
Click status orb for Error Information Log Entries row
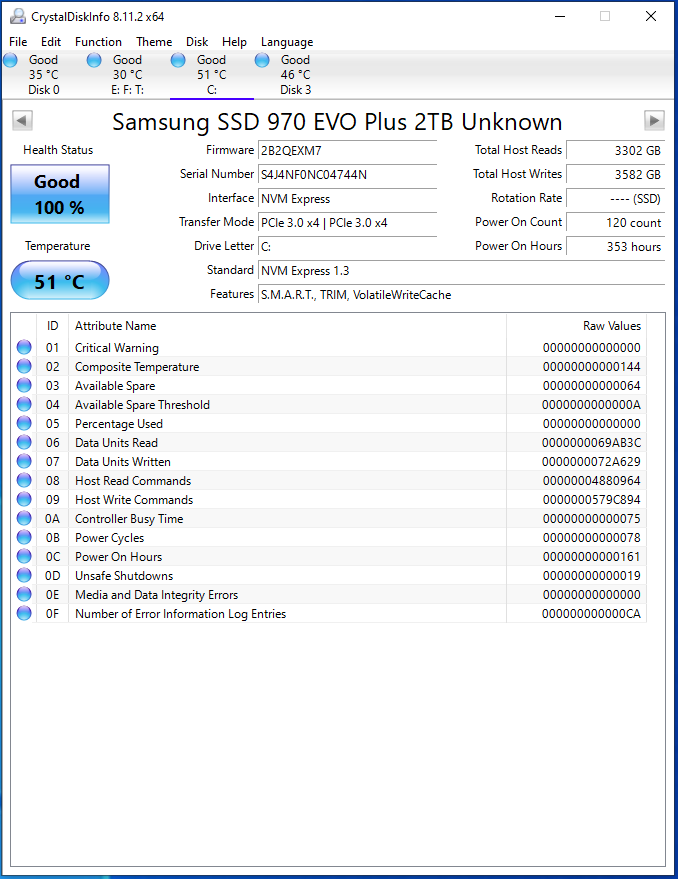pyautogui.click(x=24, y=614)
